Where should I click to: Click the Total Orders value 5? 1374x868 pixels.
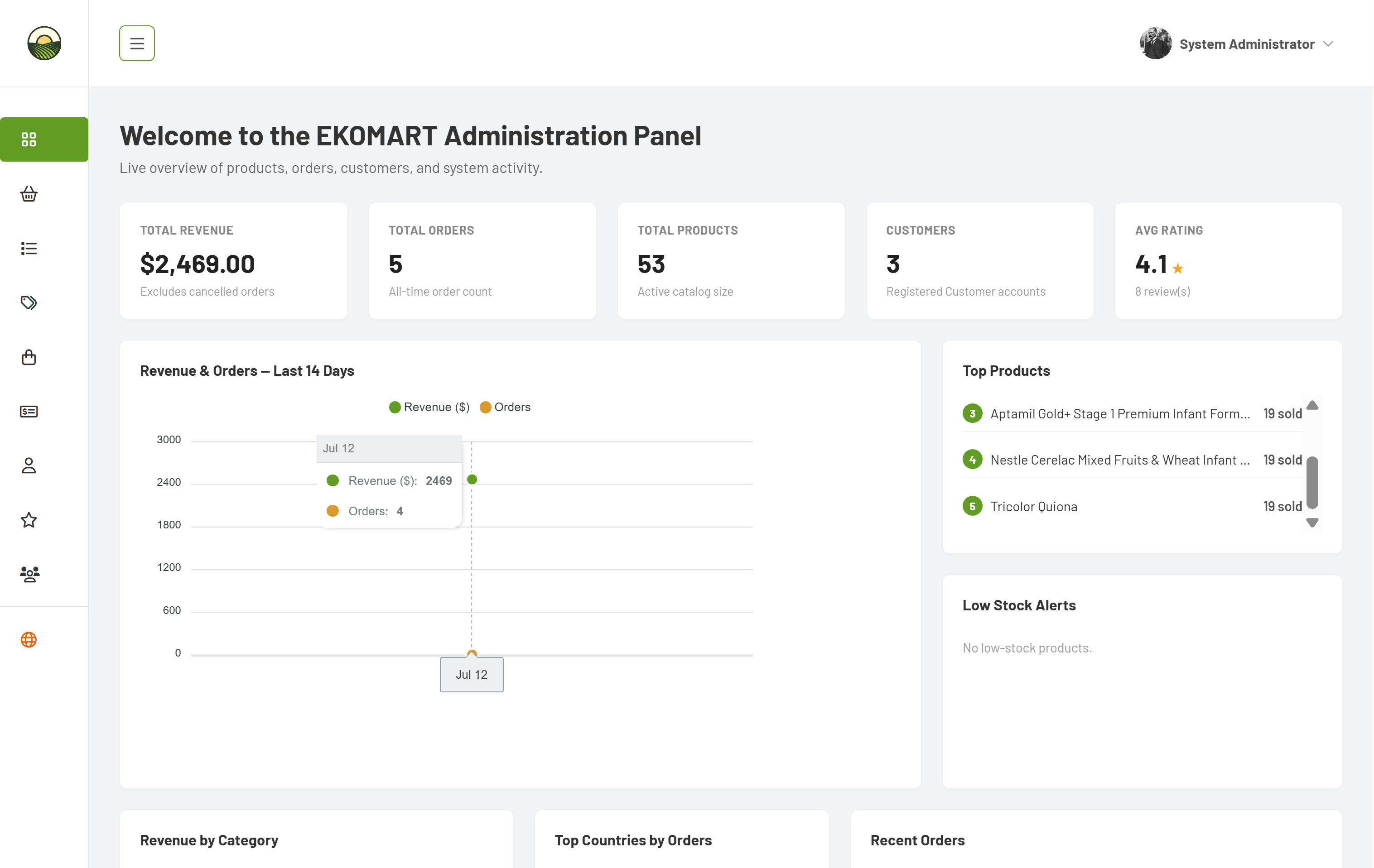395,264
